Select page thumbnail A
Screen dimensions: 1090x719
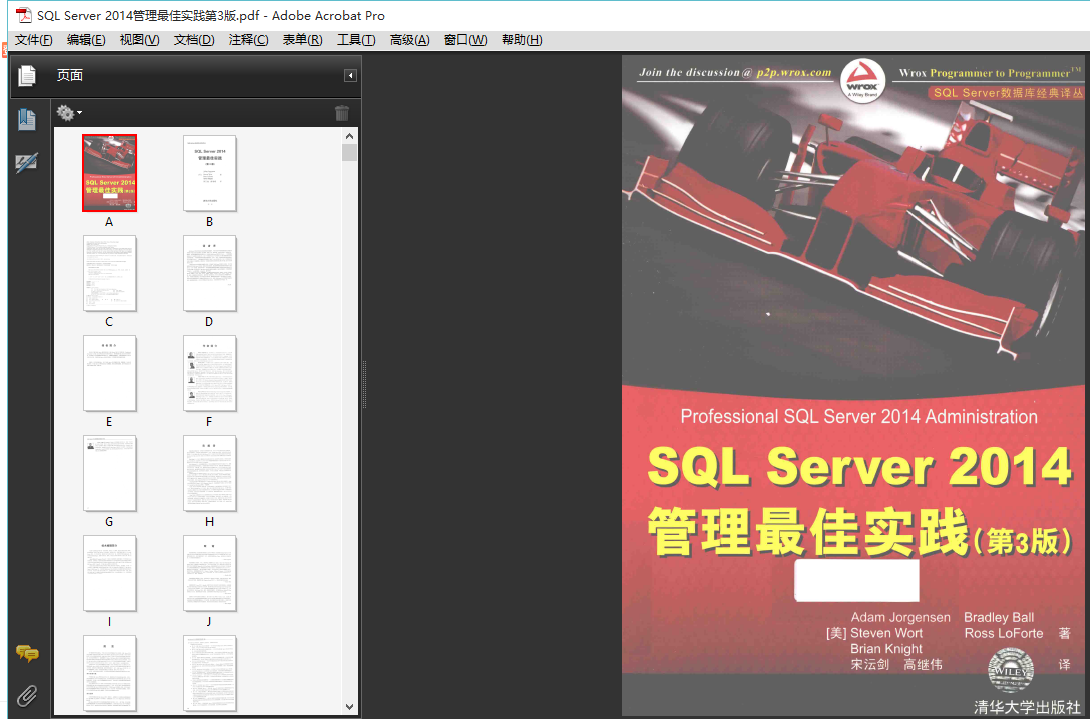pyautogui.click(x=109, y=172)
